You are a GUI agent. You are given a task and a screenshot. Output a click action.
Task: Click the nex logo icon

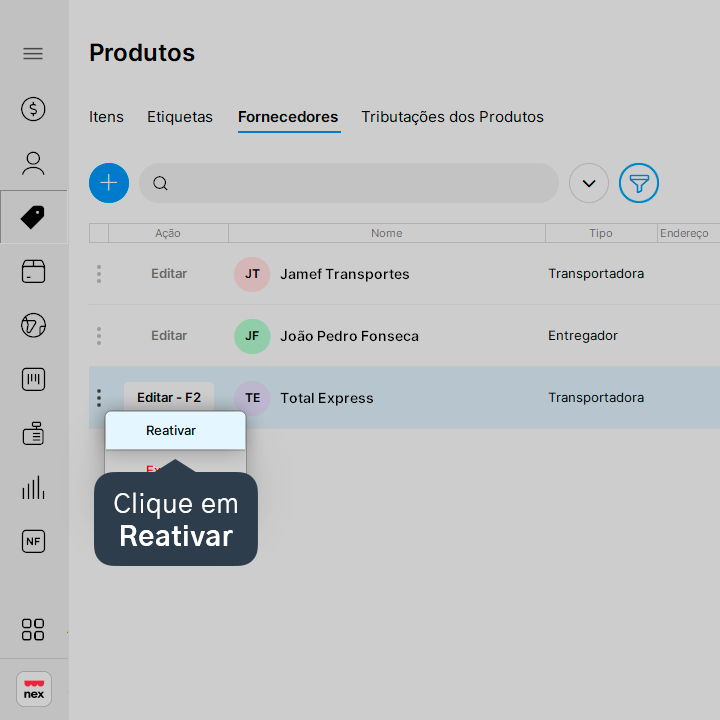click(34, 689)
